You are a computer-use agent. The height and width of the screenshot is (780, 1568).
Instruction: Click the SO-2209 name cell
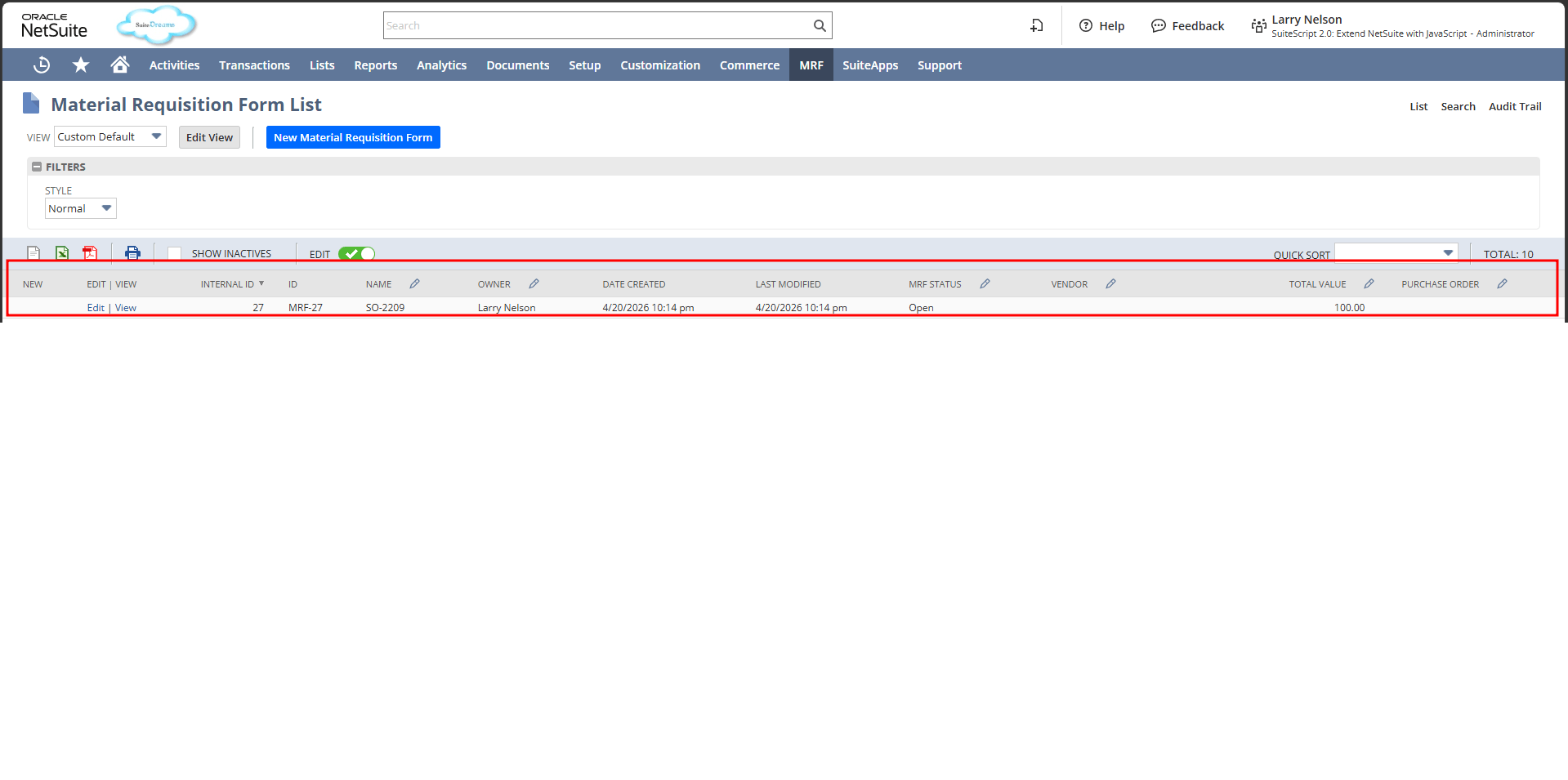pos(385,308)
